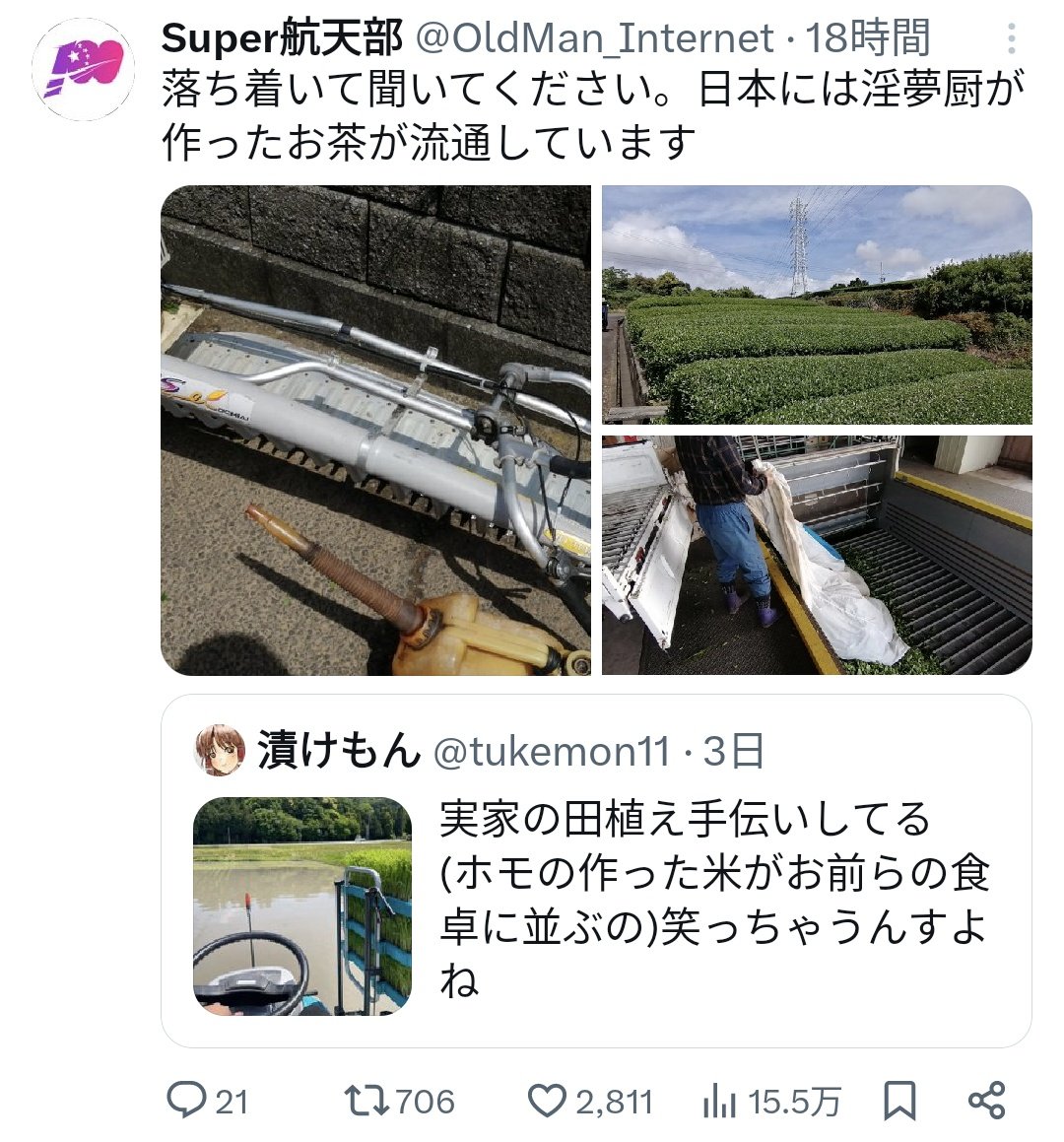Open the photo of person unloading tea
This screenshot has height=1142, width=1064.
pos(817,555)
